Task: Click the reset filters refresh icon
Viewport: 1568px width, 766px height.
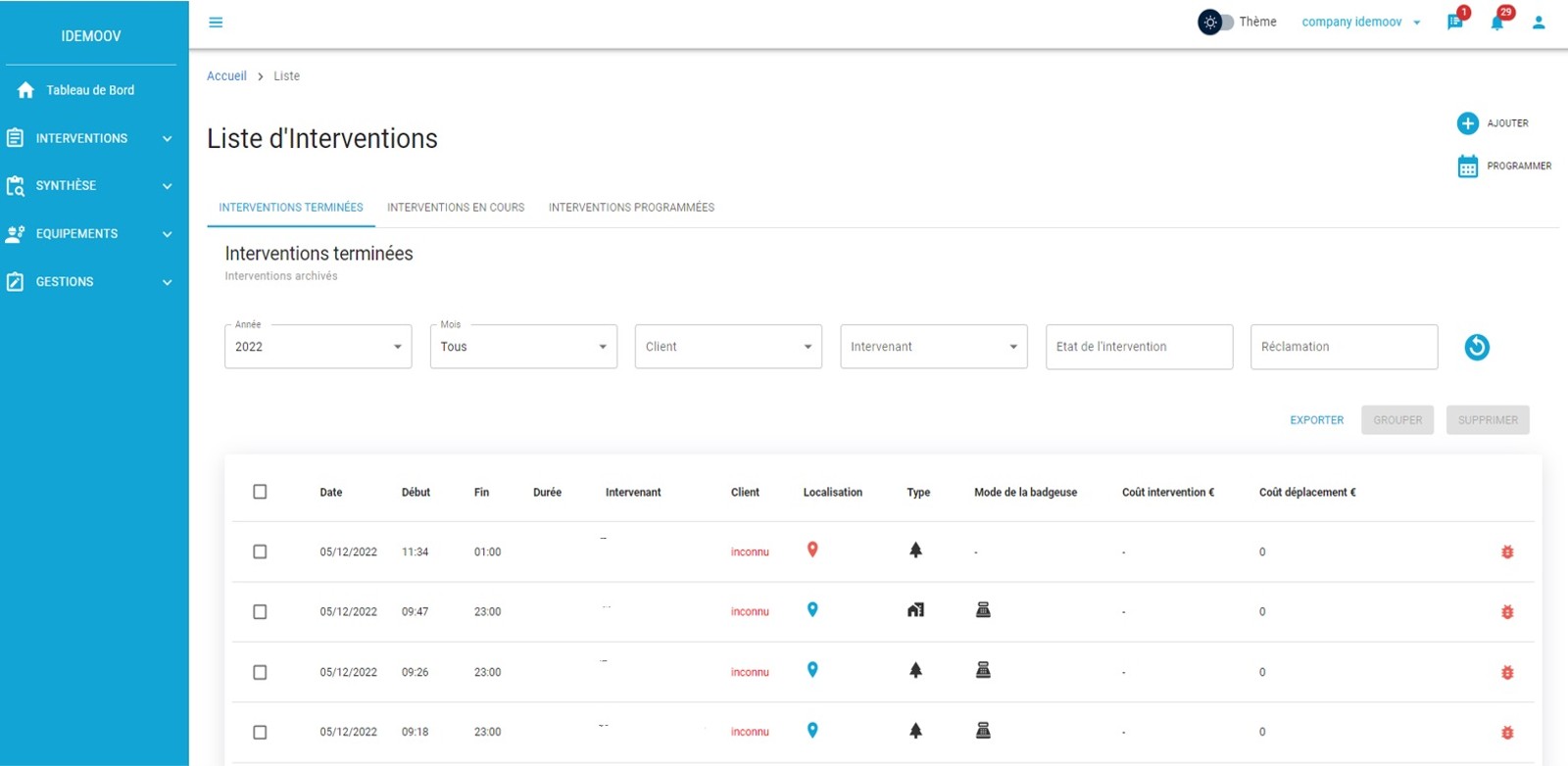Action: [1477, 347]
